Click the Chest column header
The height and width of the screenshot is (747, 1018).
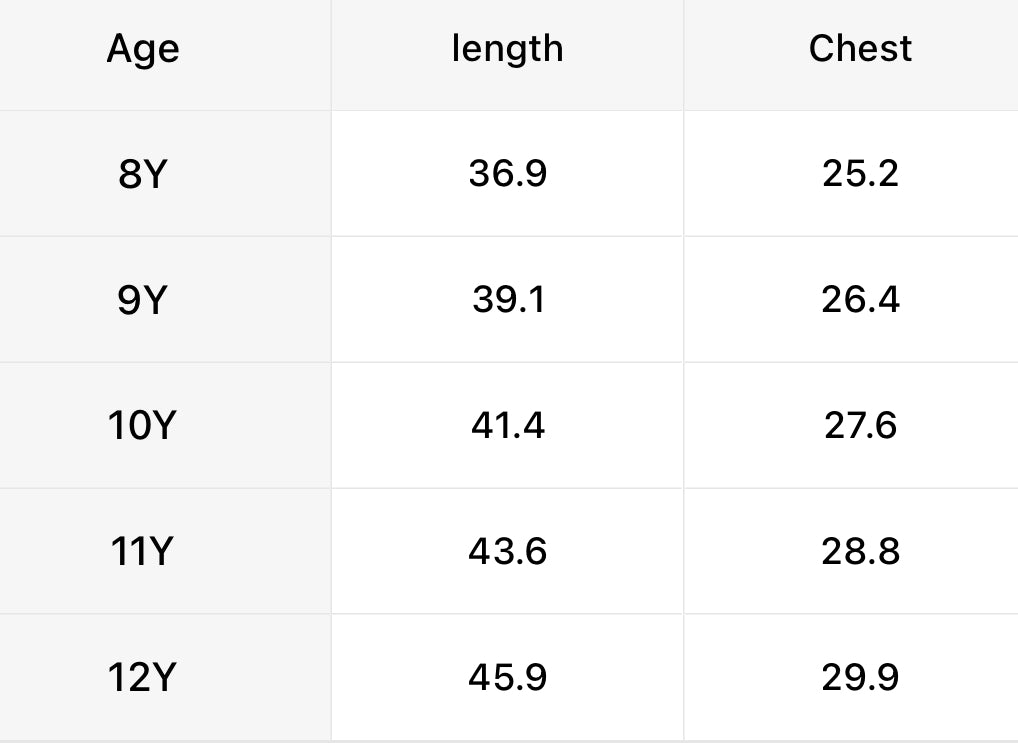tap(860, 49)
